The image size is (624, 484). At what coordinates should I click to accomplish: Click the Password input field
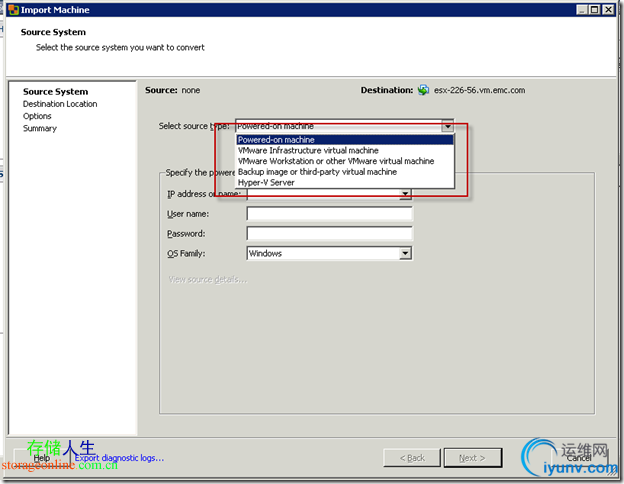pos(330,233)
